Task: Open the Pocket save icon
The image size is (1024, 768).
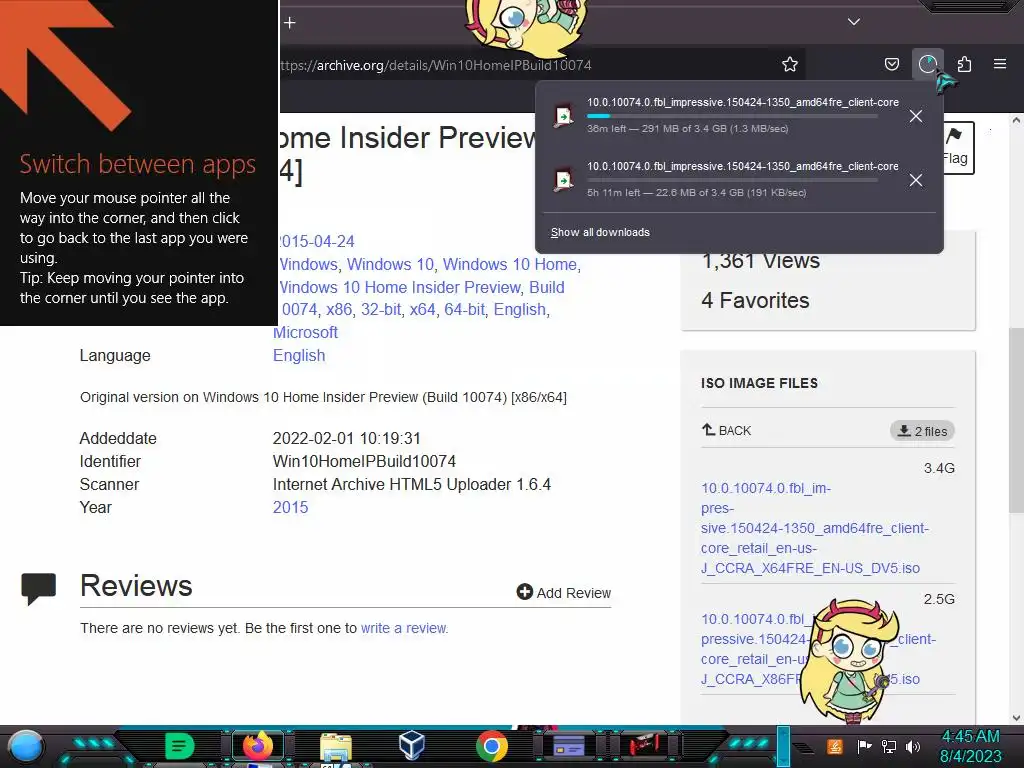Action: 891,64
